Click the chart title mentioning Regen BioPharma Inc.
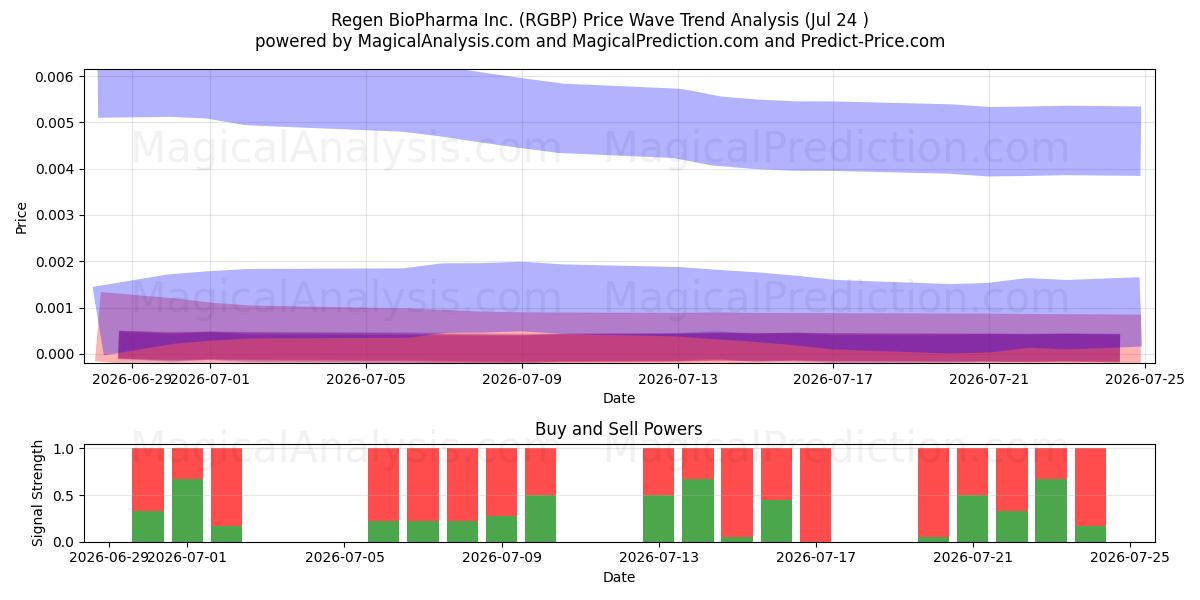This screenshot has height=600, width=1200. (x=600, y=20)
